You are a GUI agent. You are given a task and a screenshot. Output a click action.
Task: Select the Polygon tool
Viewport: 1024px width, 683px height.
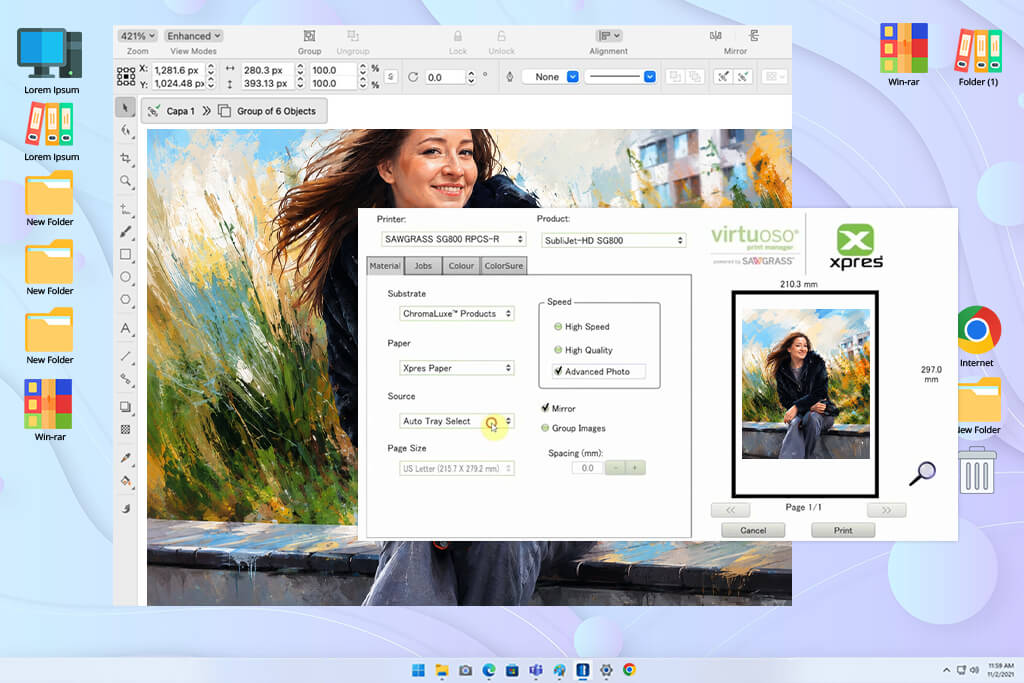click(x=125, y=300)
